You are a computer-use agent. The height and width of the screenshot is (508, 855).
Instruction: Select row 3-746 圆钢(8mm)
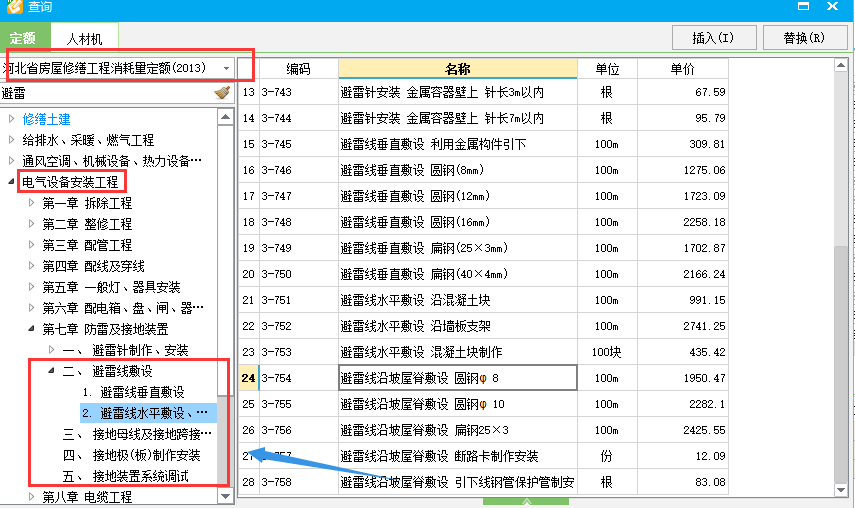483,170
